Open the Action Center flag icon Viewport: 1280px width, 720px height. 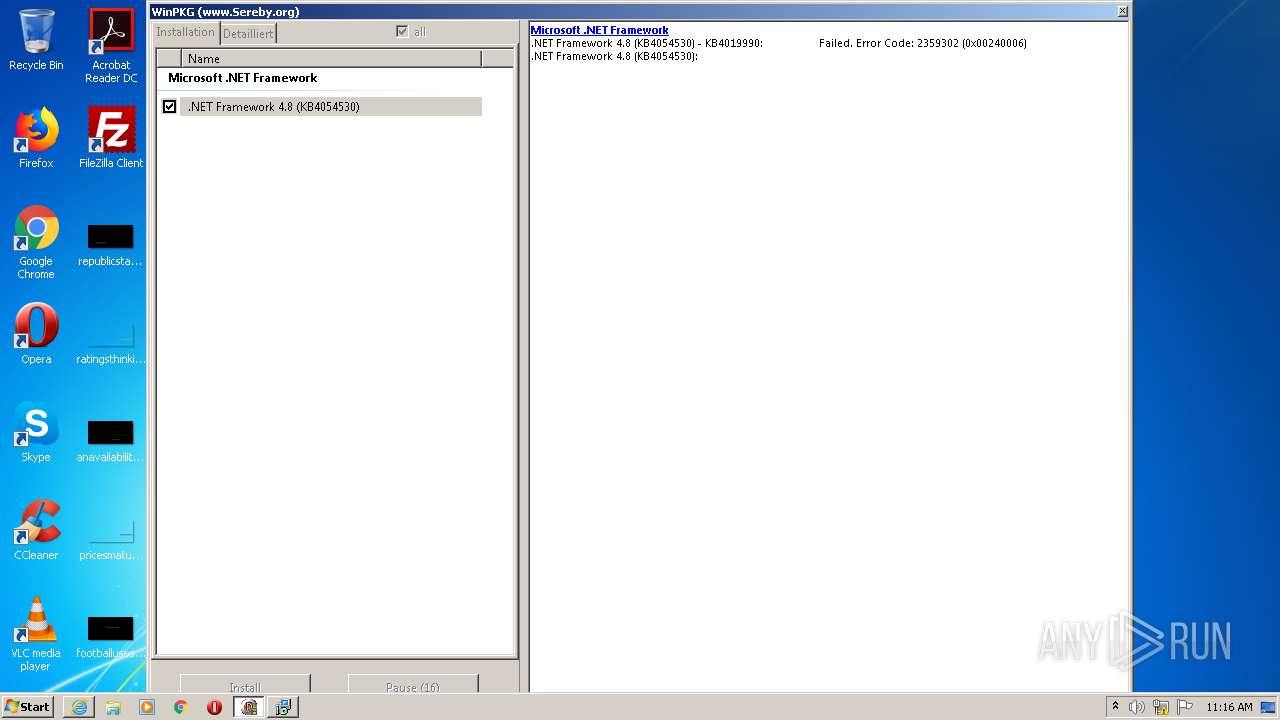tap(1185, 707)
